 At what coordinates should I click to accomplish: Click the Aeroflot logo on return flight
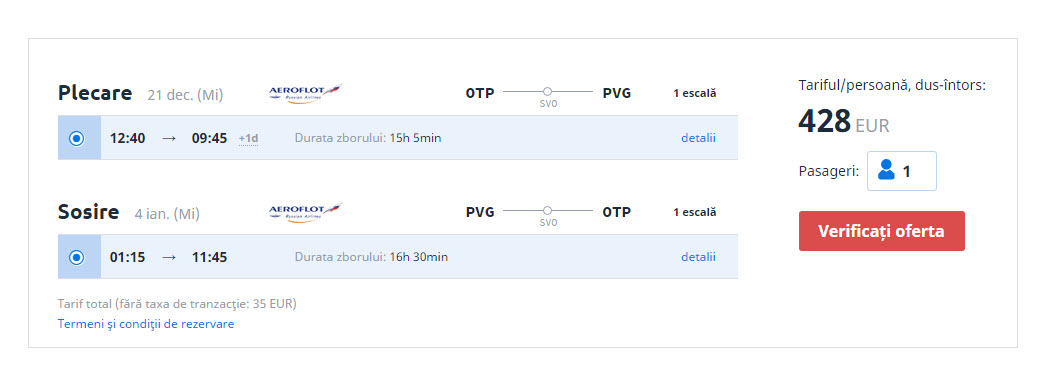305,212
